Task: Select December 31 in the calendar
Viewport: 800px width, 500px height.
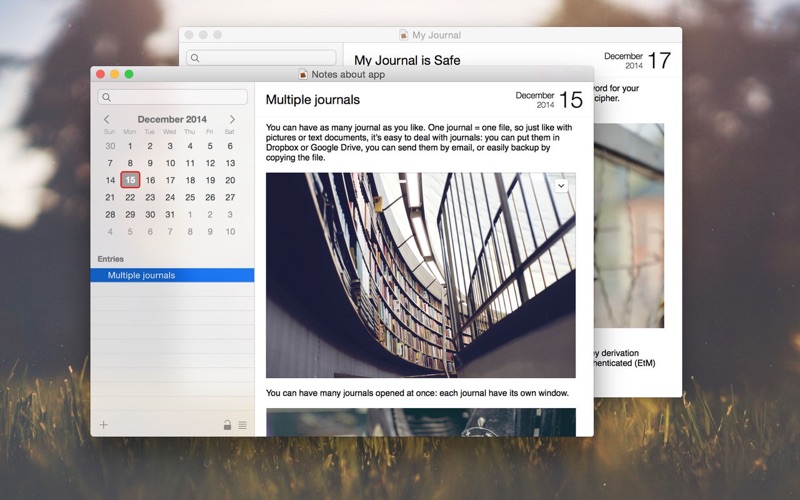Action: pyautogui.click(x=170, y=214)
